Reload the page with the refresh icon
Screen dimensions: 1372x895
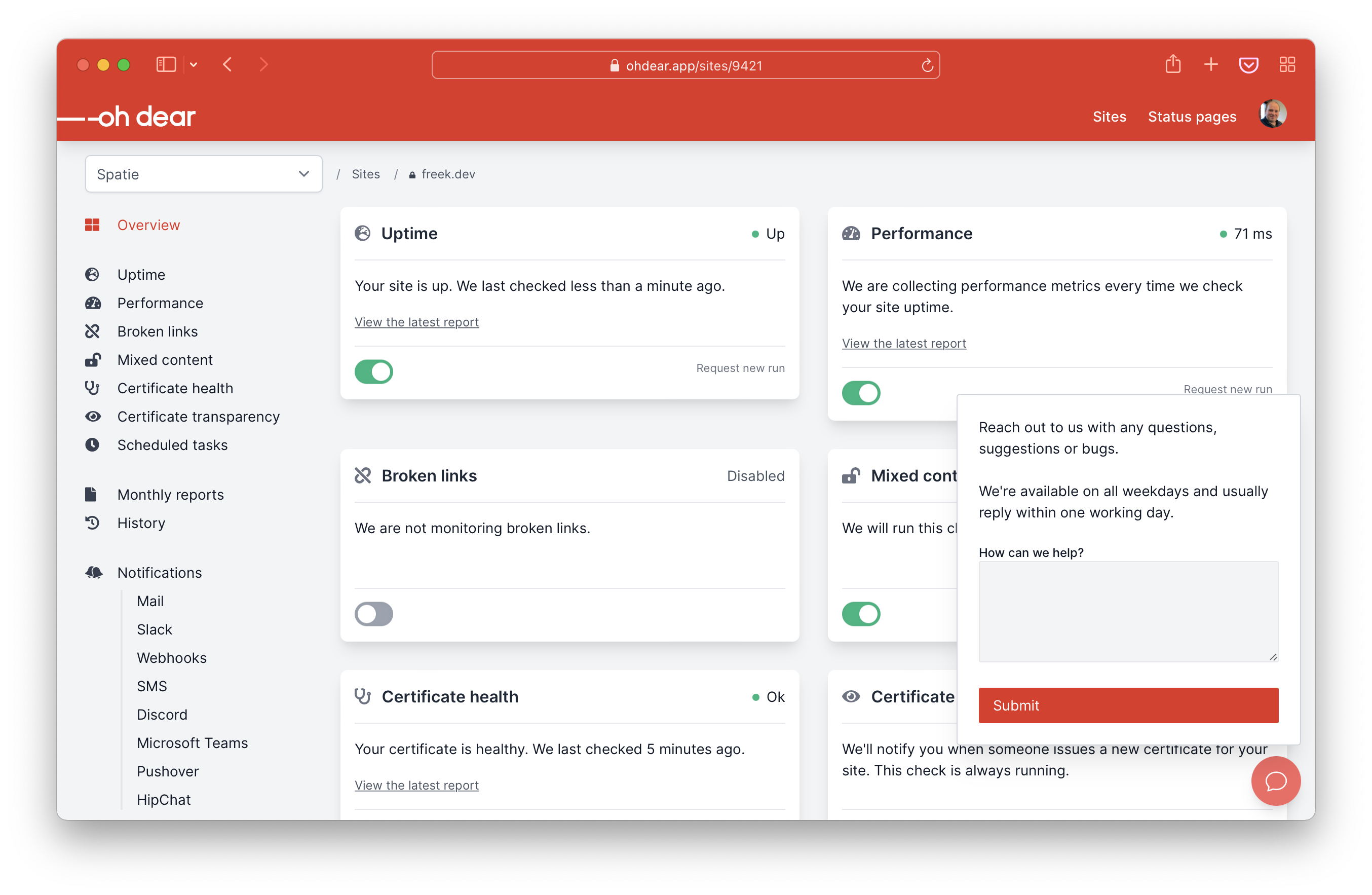pyautogui.click(x=926, y=65)
